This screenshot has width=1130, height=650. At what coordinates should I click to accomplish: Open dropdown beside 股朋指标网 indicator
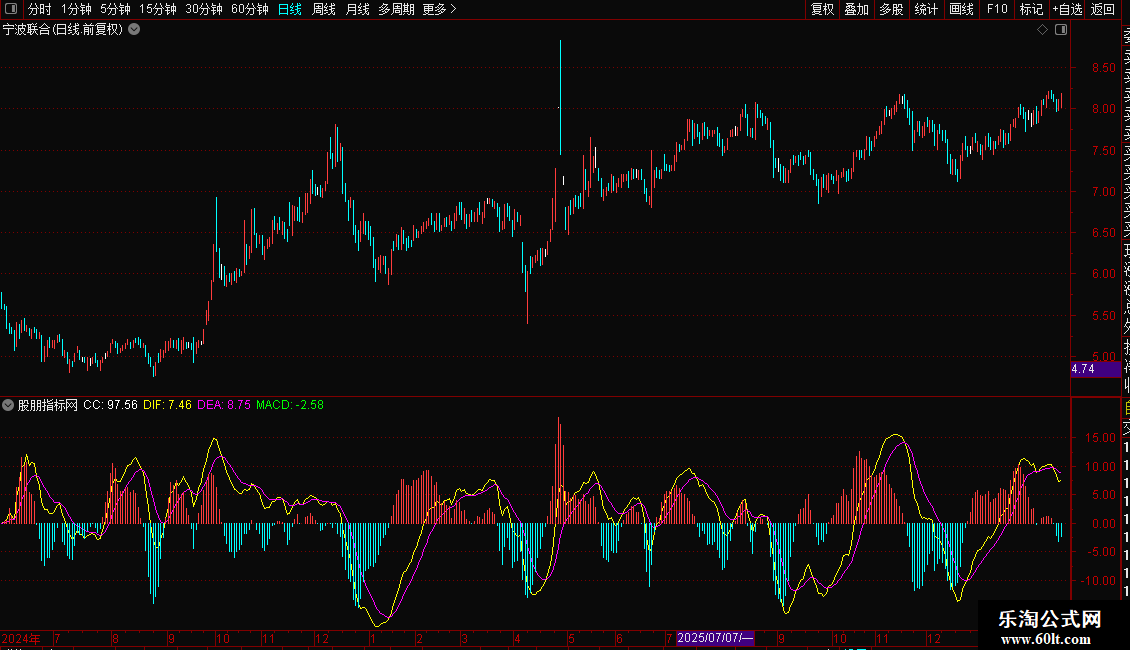pyautogui.click(x=8, y=405)
